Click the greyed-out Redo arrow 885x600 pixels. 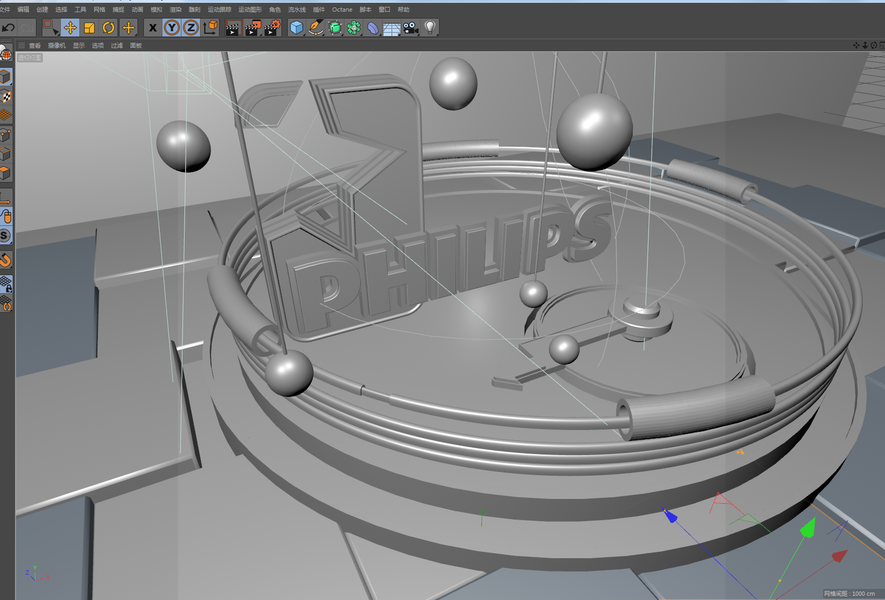coord(26,28)
